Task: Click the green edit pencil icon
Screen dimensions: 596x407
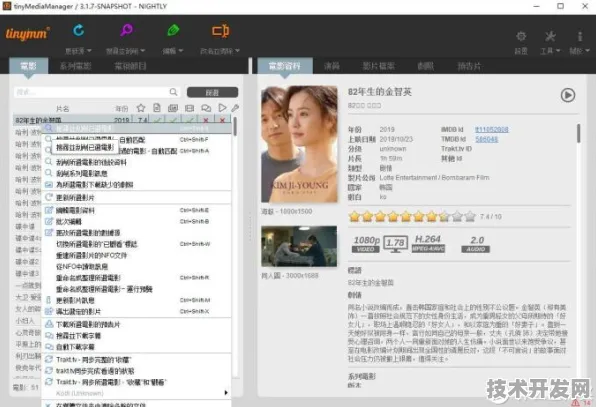Action: click(173, 30)
